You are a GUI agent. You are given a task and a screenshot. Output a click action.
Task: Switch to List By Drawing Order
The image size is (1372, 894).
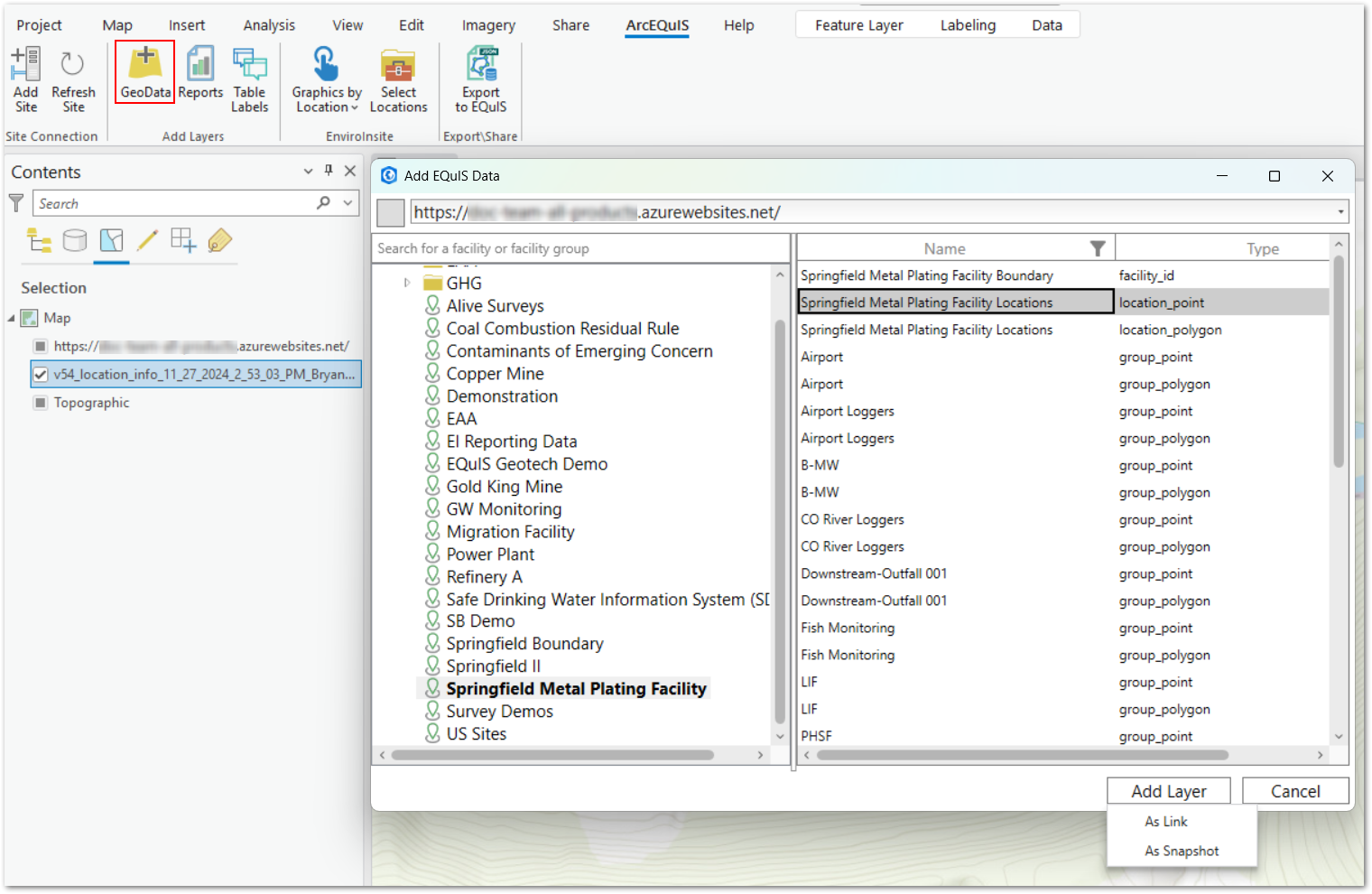pos(39,240)
